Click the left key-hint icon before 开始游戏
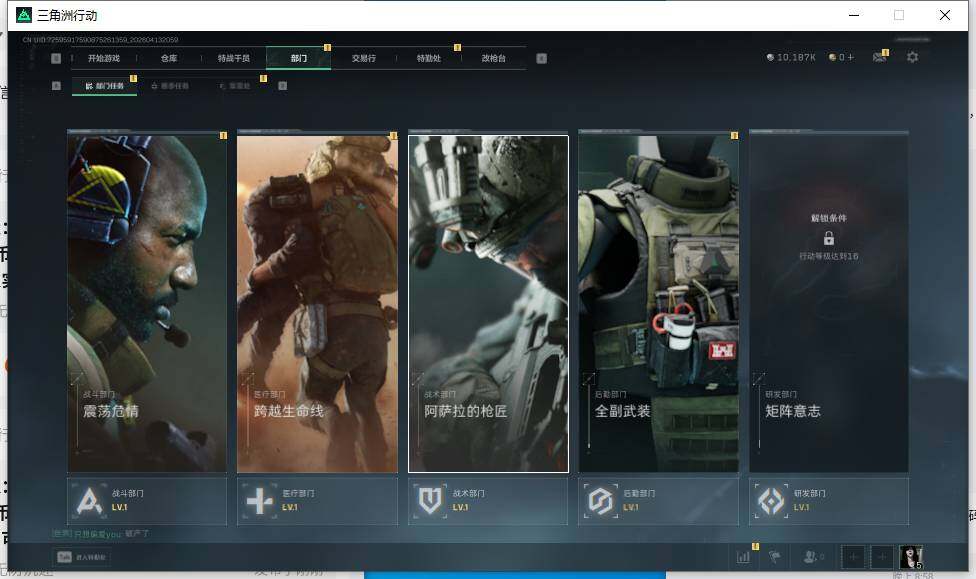This screenshot has height=579, width=976. (56, 59)
